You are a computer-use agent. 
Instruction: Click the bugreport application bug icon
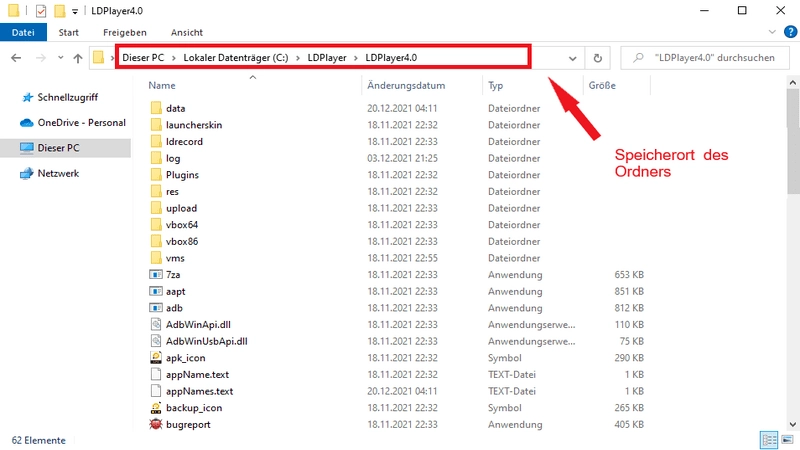pos(156,424)
